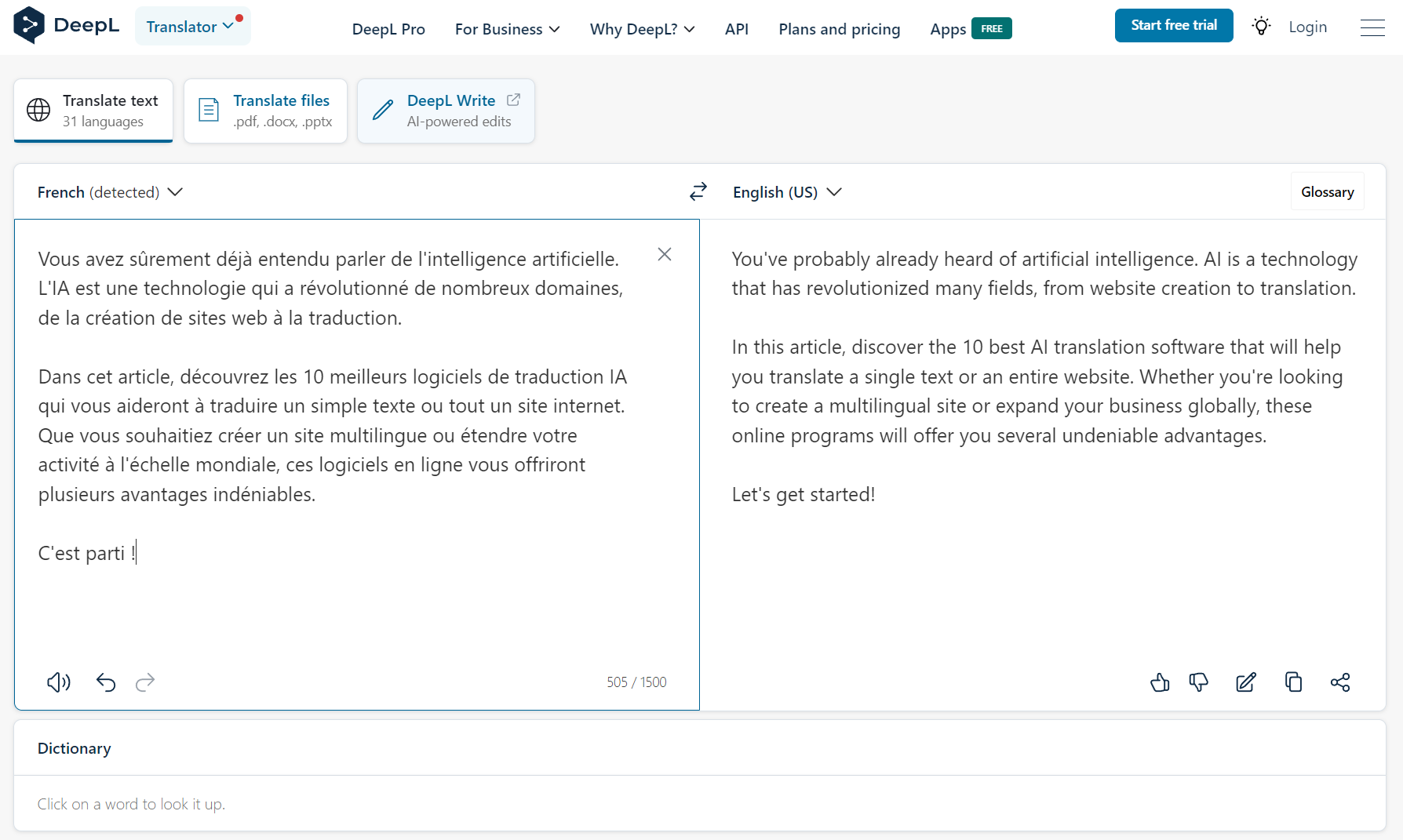Open the DeepL Write tab

pyautogui.click(x=446, y=111)
